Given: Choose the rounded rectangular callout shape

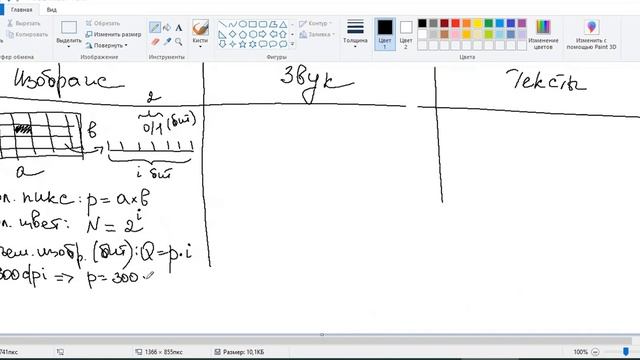Looking at the screenshot, I should click(263, 44).
